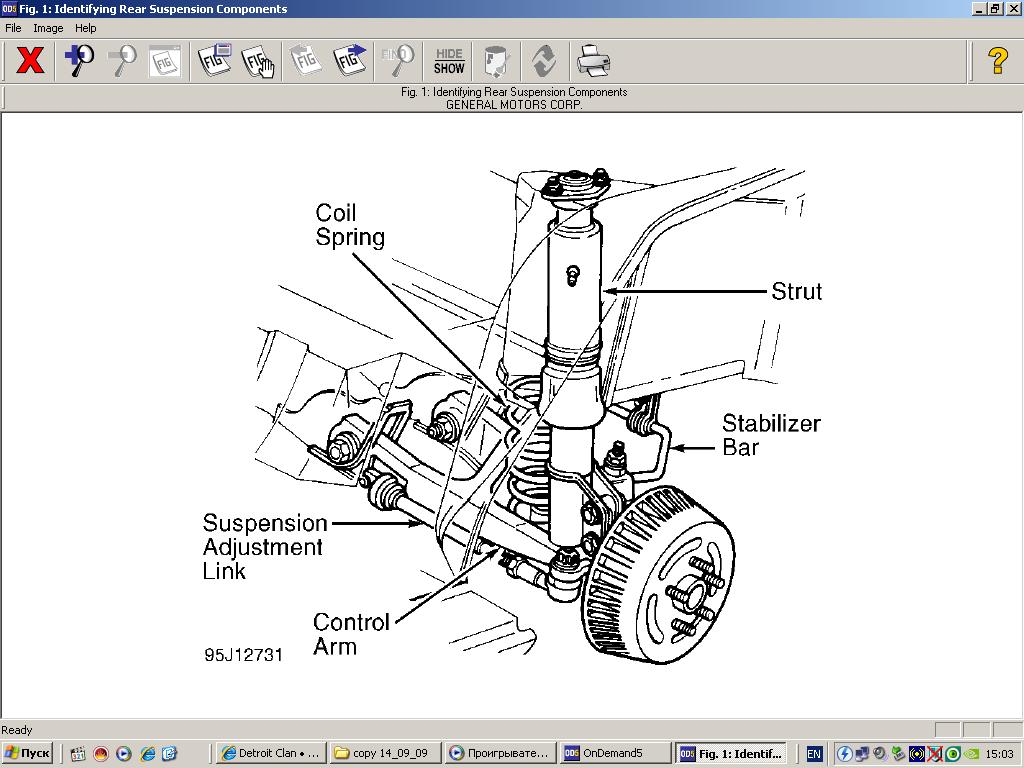Toggle the HIDE/SHOW button

click(449, 61)
